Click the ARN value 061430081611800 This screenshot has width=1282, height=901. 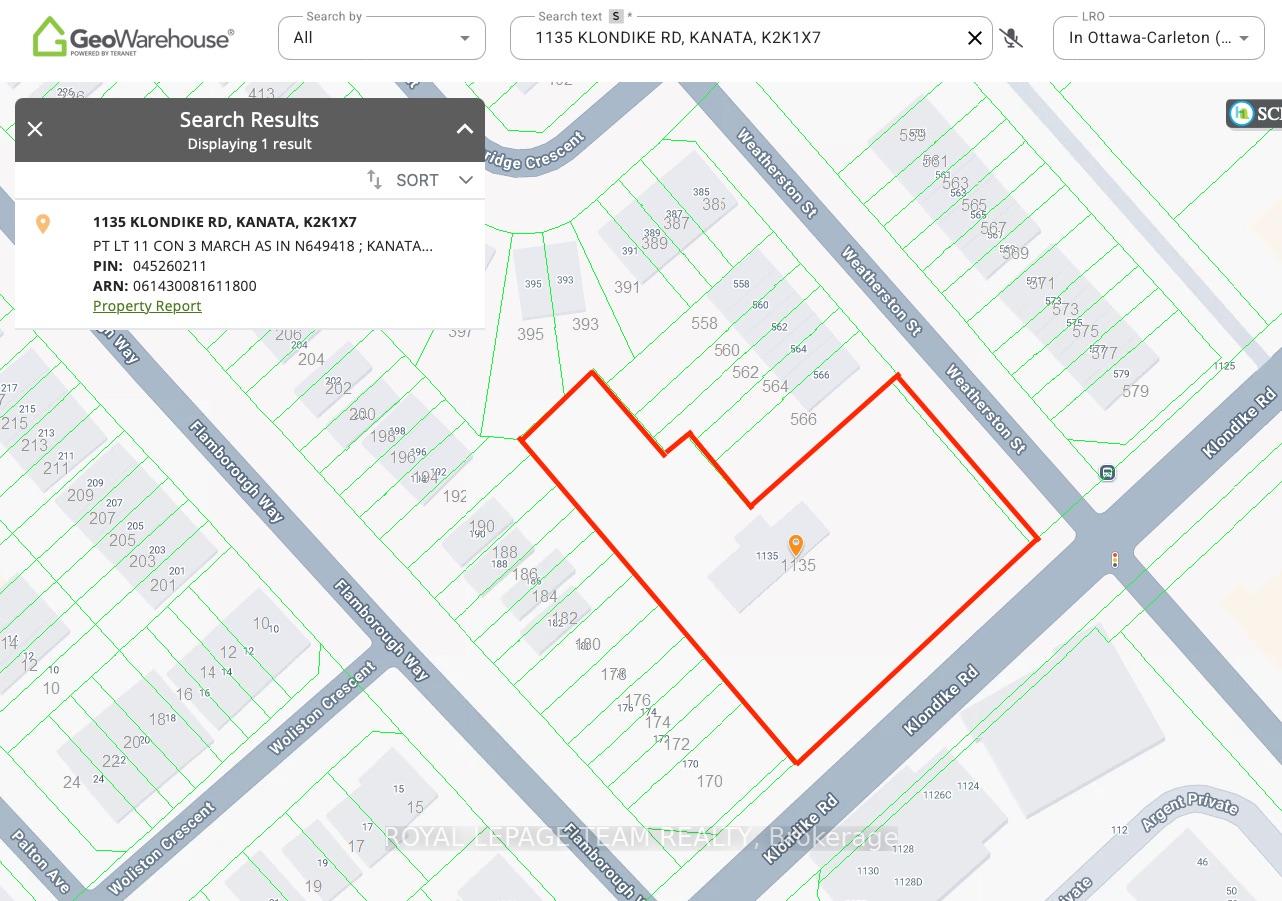(x=195, y=286)
